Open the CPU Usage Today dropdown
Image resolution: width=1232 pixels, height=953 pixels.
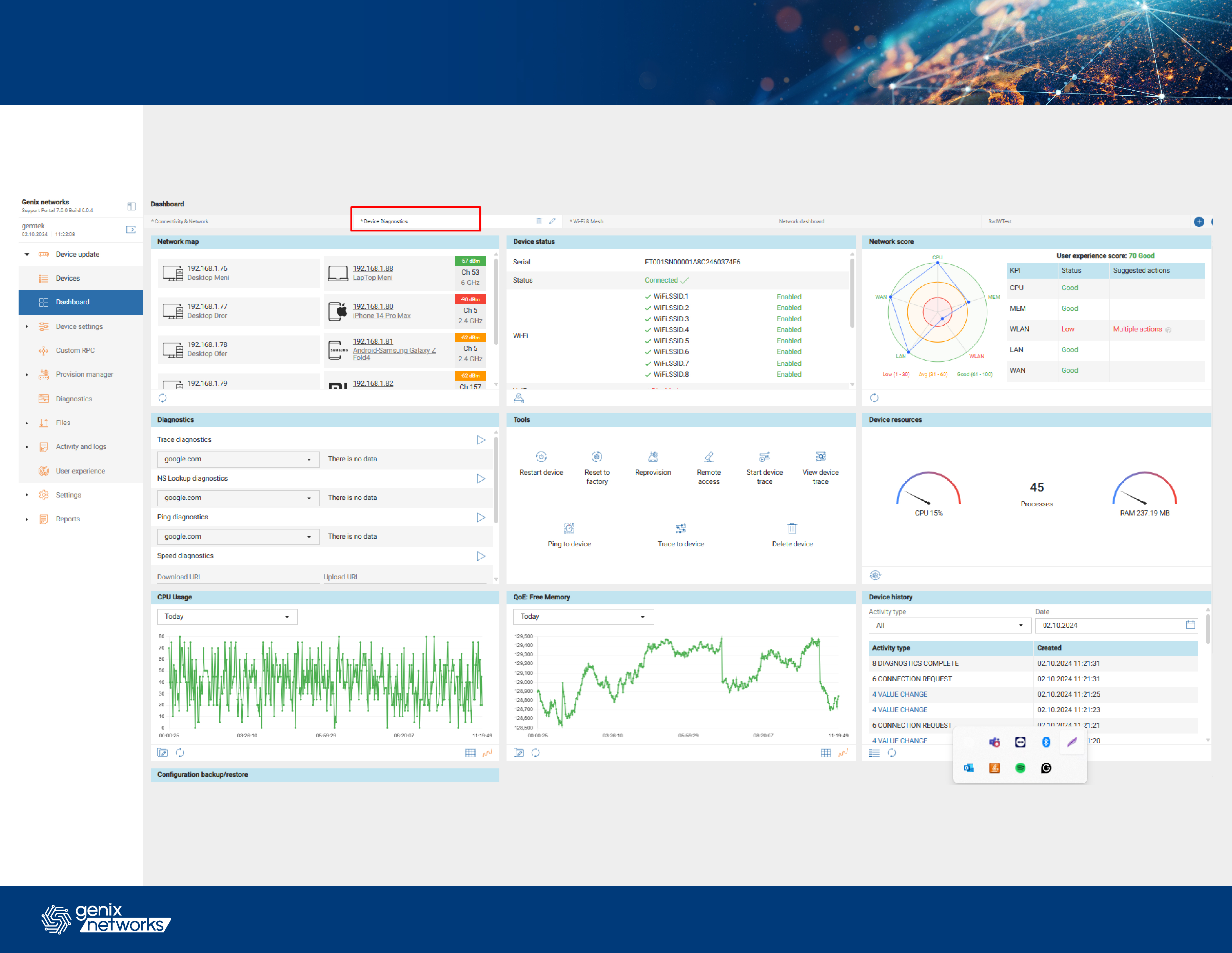click(x=227, y=617)
